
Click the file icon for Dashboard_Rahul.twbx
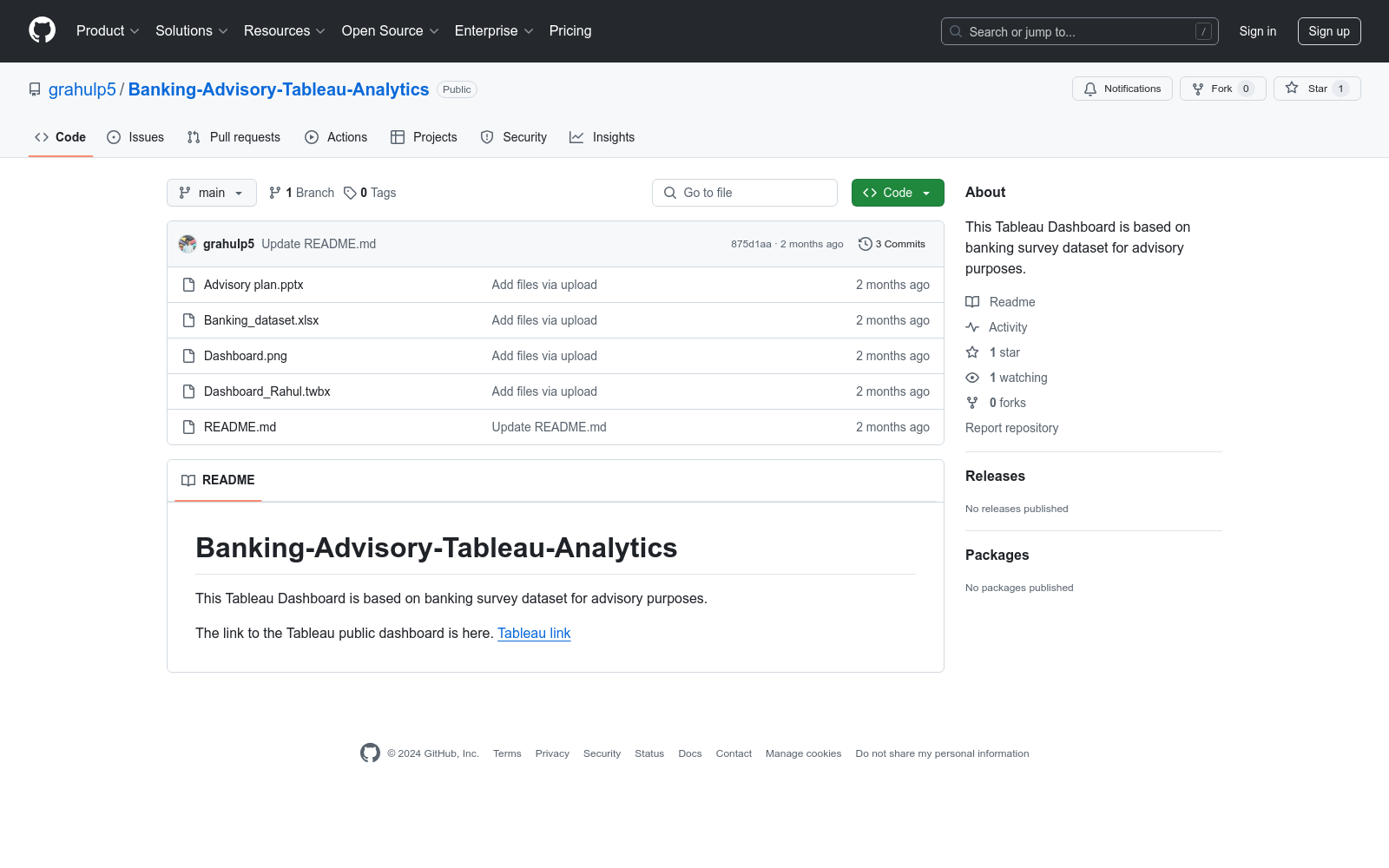[x=188, y=391]
